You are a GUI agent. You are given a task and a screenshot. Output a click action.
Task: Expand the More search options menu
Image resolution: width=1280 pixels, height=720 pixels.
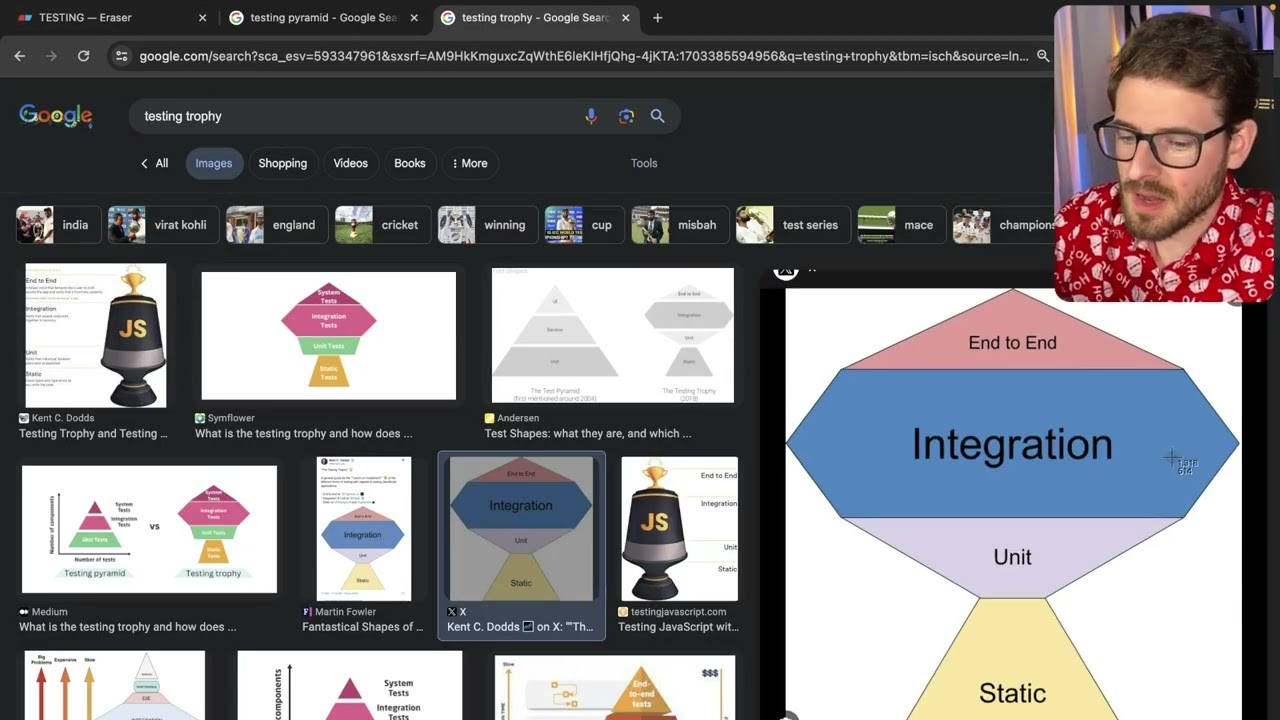click(470, 163)
